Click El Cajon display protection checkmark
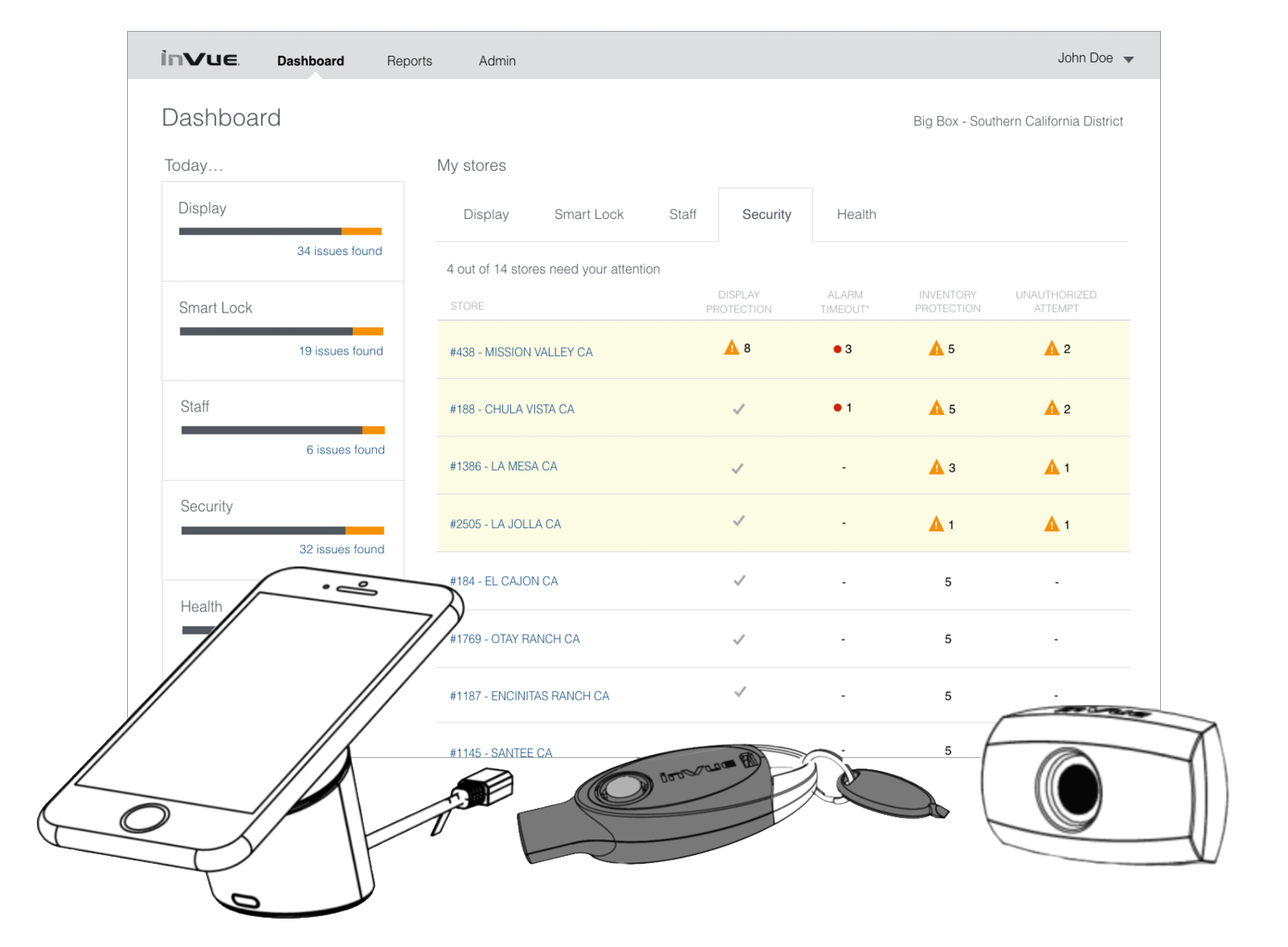Viewport: 1288px width, 947px height. coord(739,580)
